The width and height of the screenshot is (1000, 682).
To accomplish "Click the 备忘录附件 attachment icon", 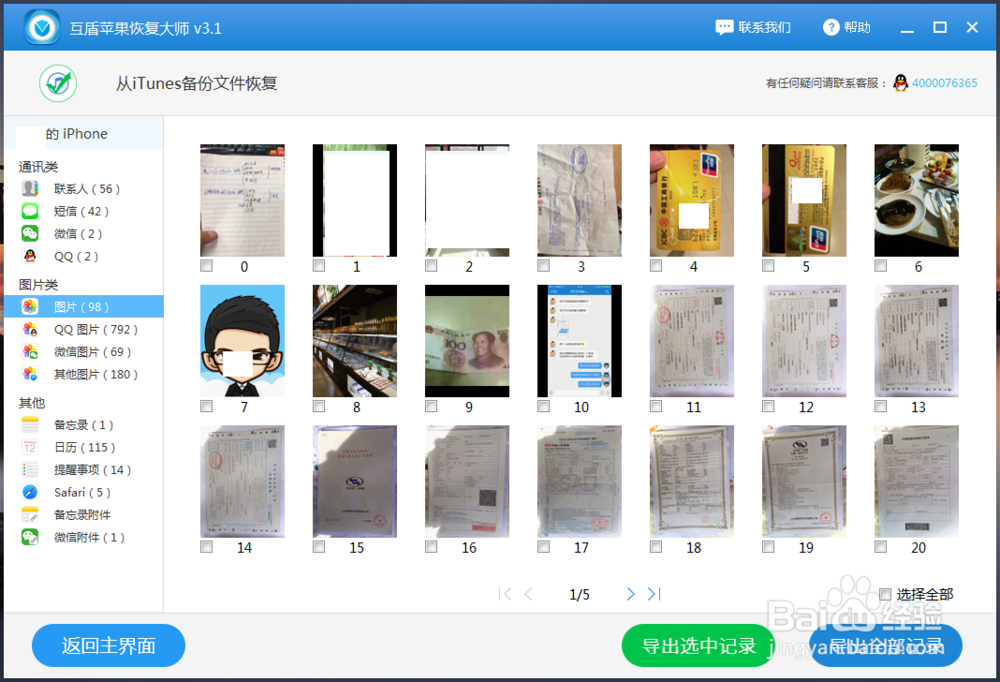I will point(30,514).
